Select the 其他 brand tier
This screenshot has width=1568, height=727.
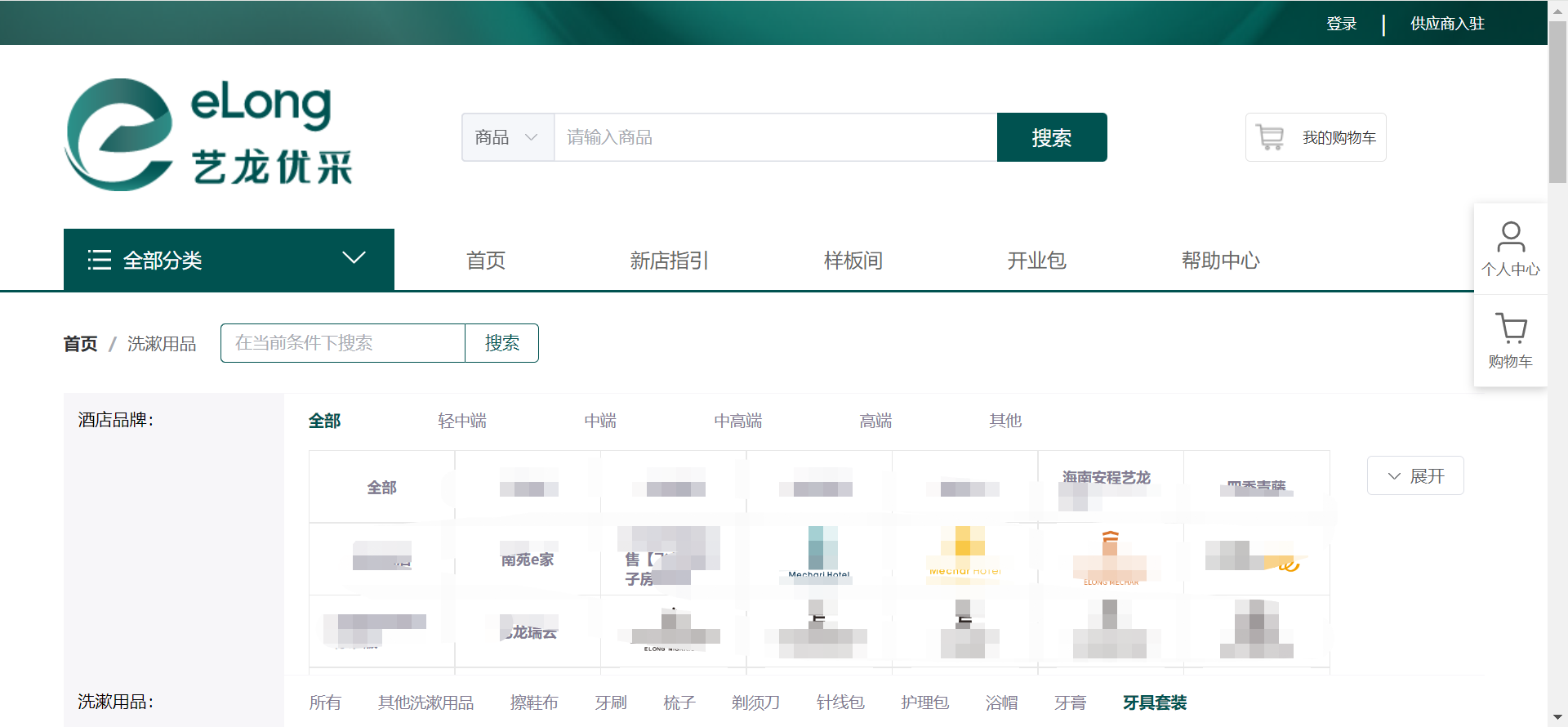click(x=1005, y=421)
